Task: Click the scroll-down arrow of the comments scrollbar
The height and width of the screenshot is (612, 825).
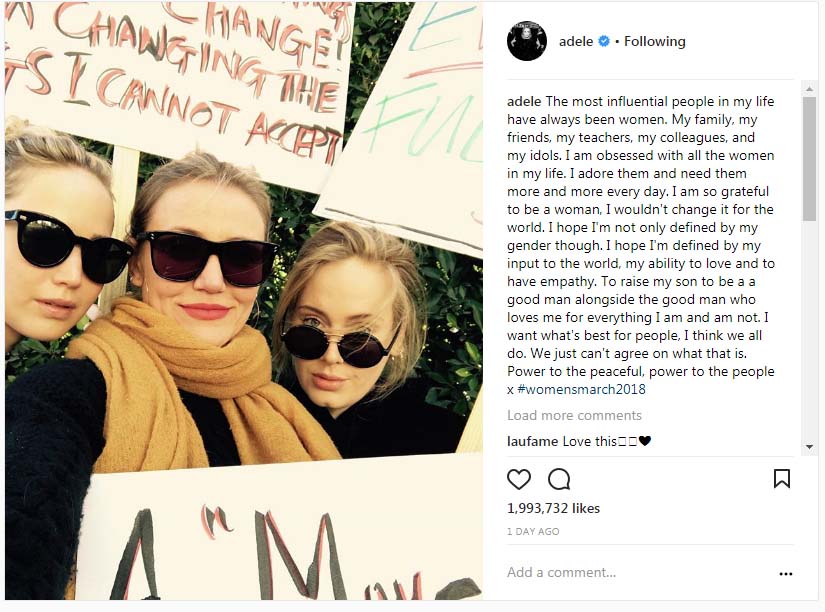Action: [x=809, y=447]
